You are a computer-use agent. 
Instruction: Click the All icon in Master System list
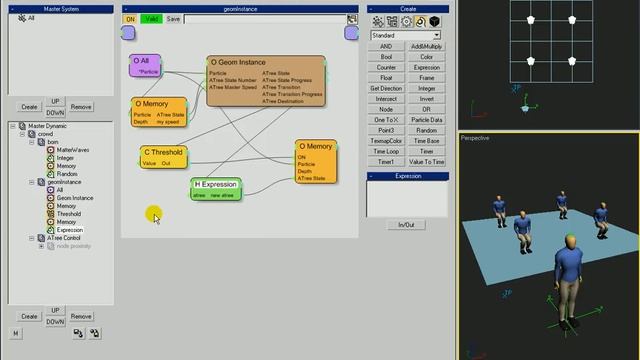pos(22,18)
